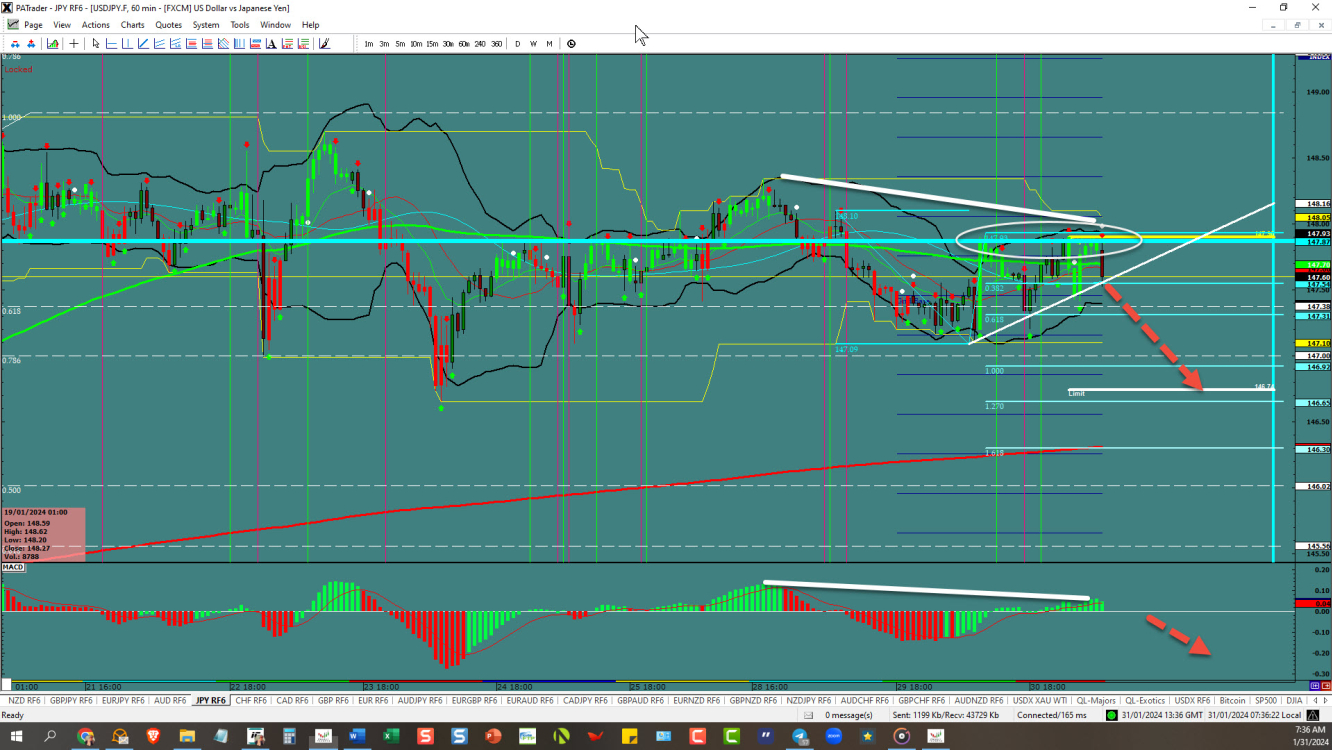Click the Sent/Recv traffic status text
The image size is (1332, 750).
[947, 715]
